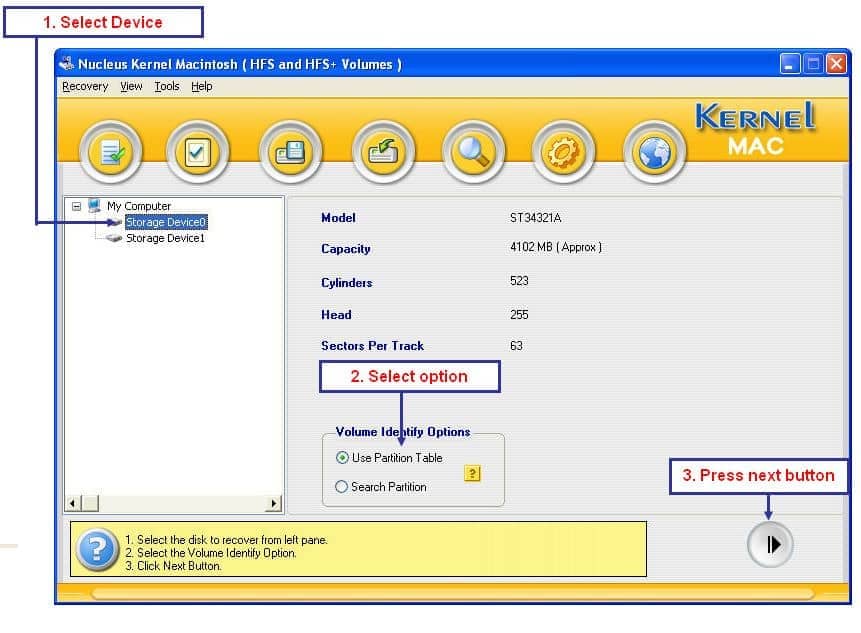This screenshot has height=633, width=861.
Task: Click the document checkmark toolbar icon
Action: 111,152
